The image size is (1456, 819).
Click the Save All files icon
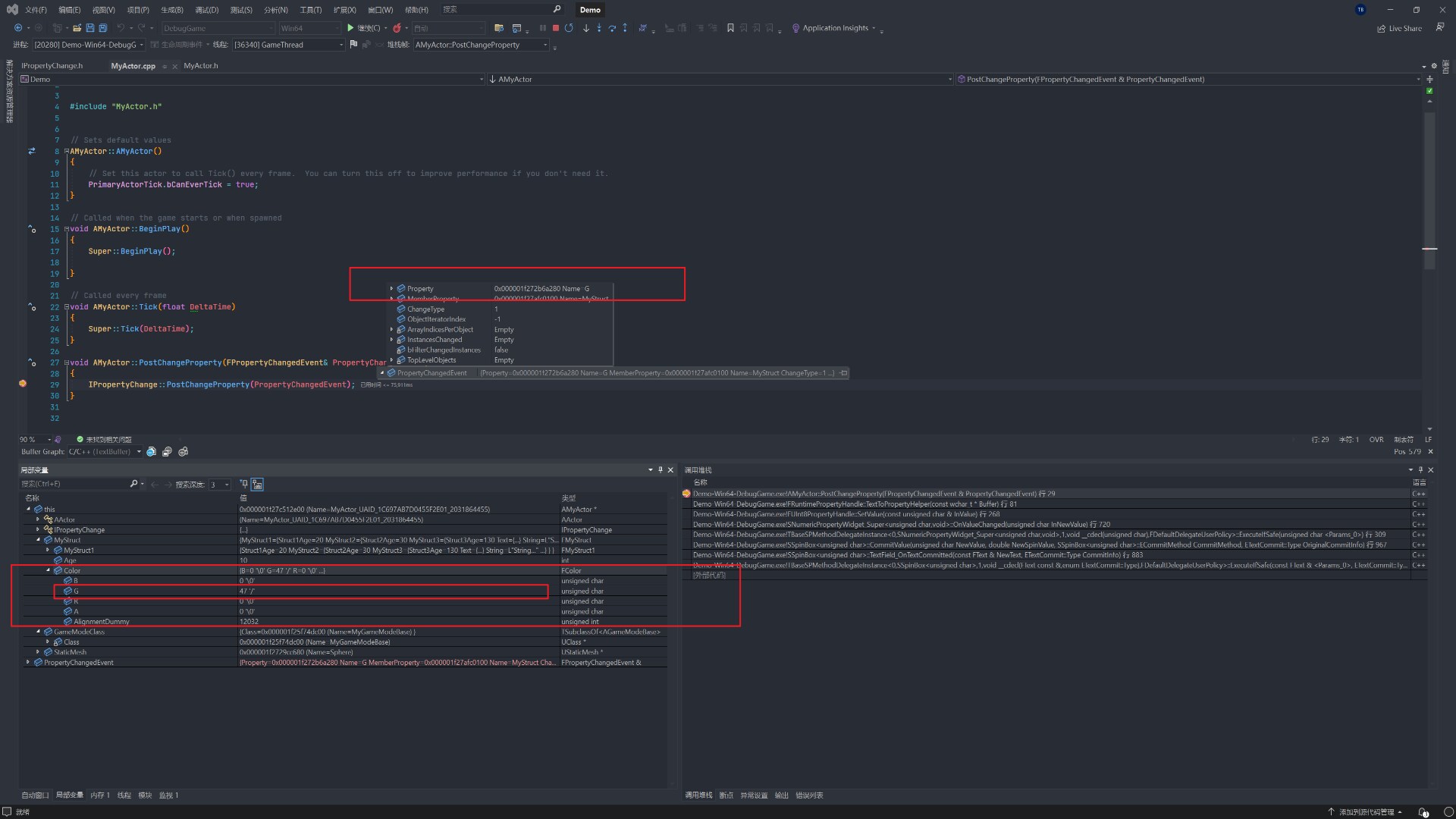click(x=103, y=28)
